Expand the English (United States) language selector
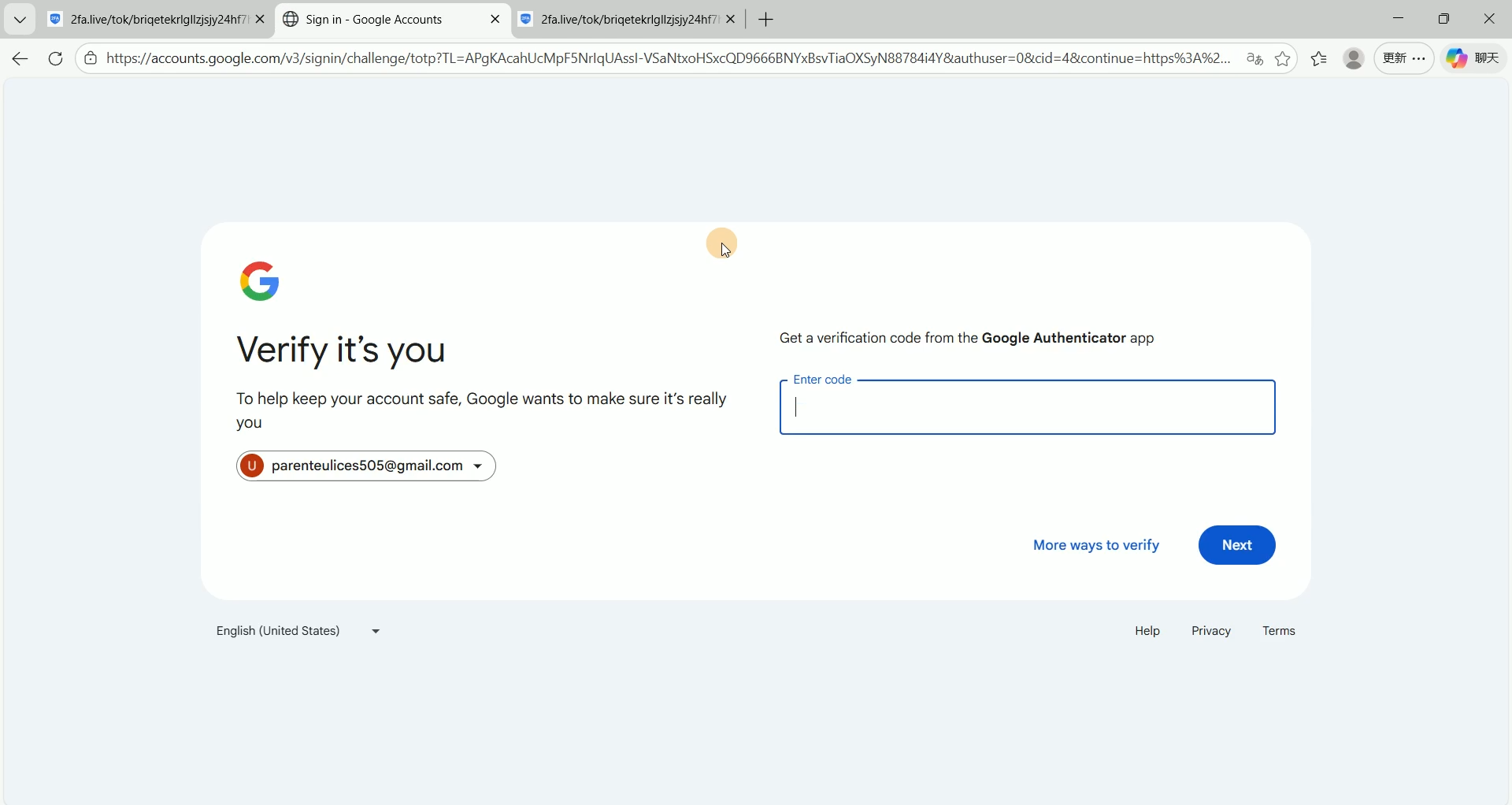Viewport: 1512px width, 805px height. pyautogui.click(x=298, y=632)
